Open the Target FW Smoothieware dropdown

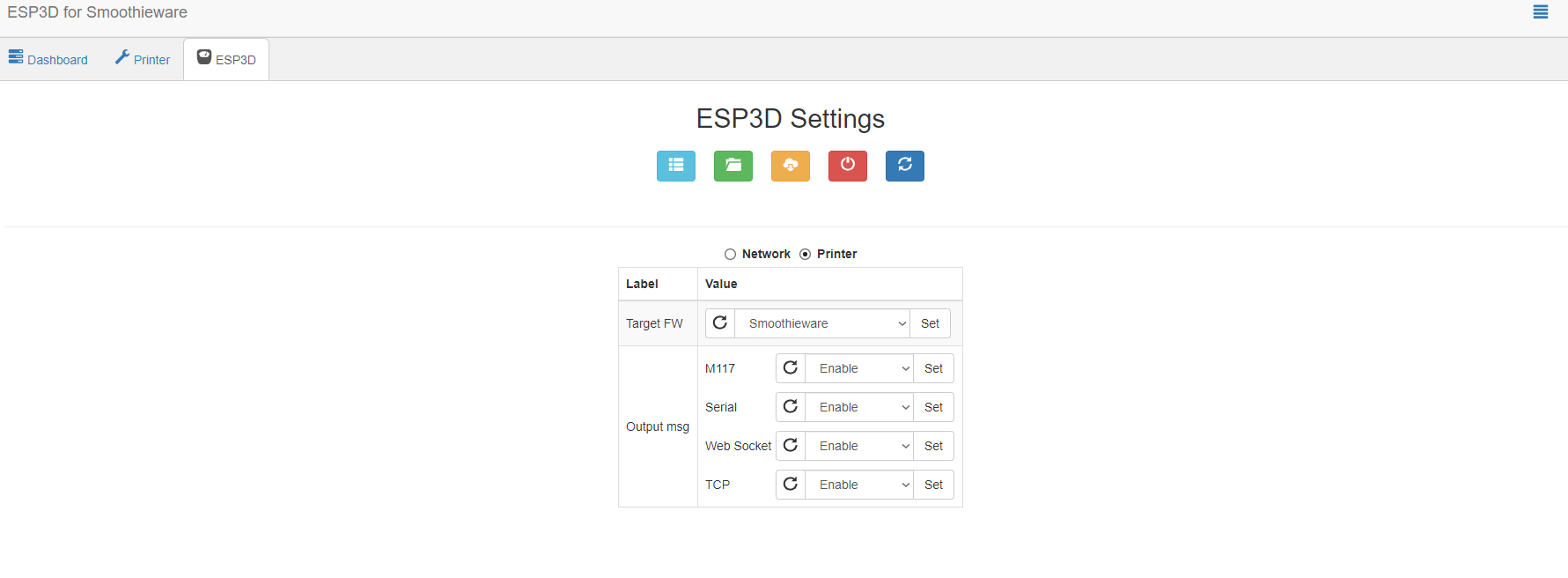(x=822, y=323)
